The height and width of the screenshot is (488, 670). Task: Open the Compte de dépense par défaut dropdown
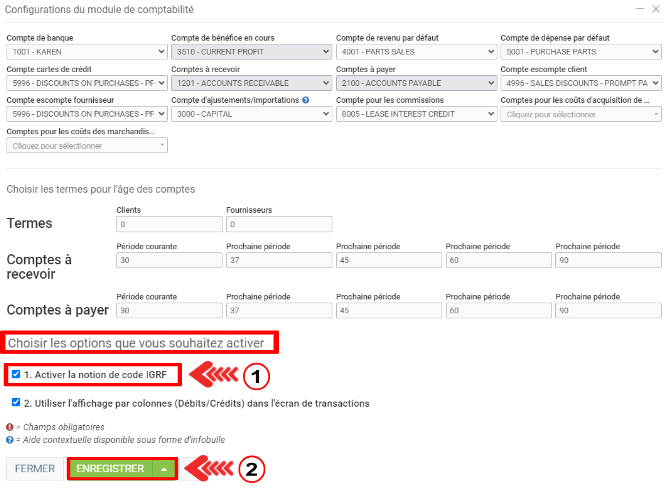[x=578, y=52]
